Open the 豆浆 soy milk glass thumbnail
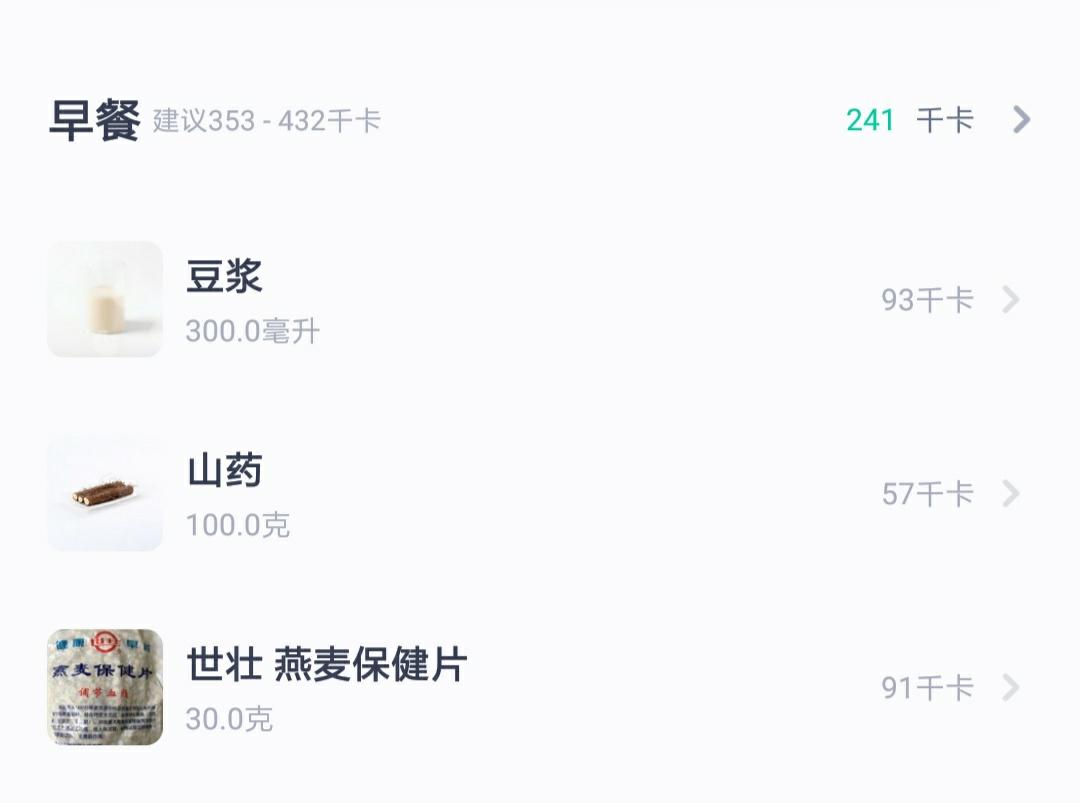 [105, 299]
